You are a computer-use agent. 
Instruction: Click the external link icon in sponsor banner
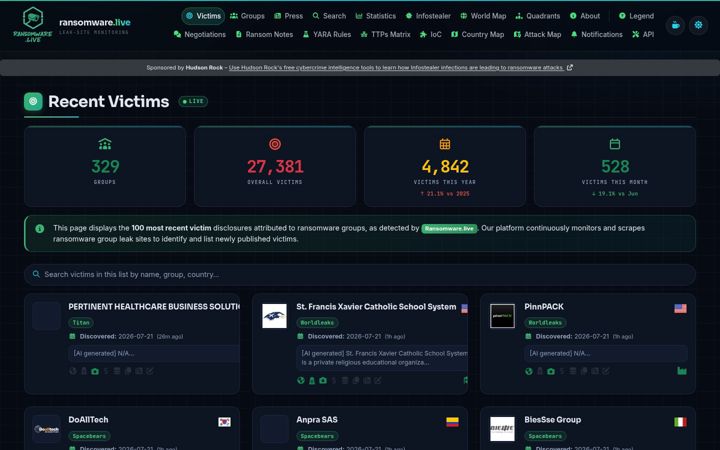coord(570,68)
